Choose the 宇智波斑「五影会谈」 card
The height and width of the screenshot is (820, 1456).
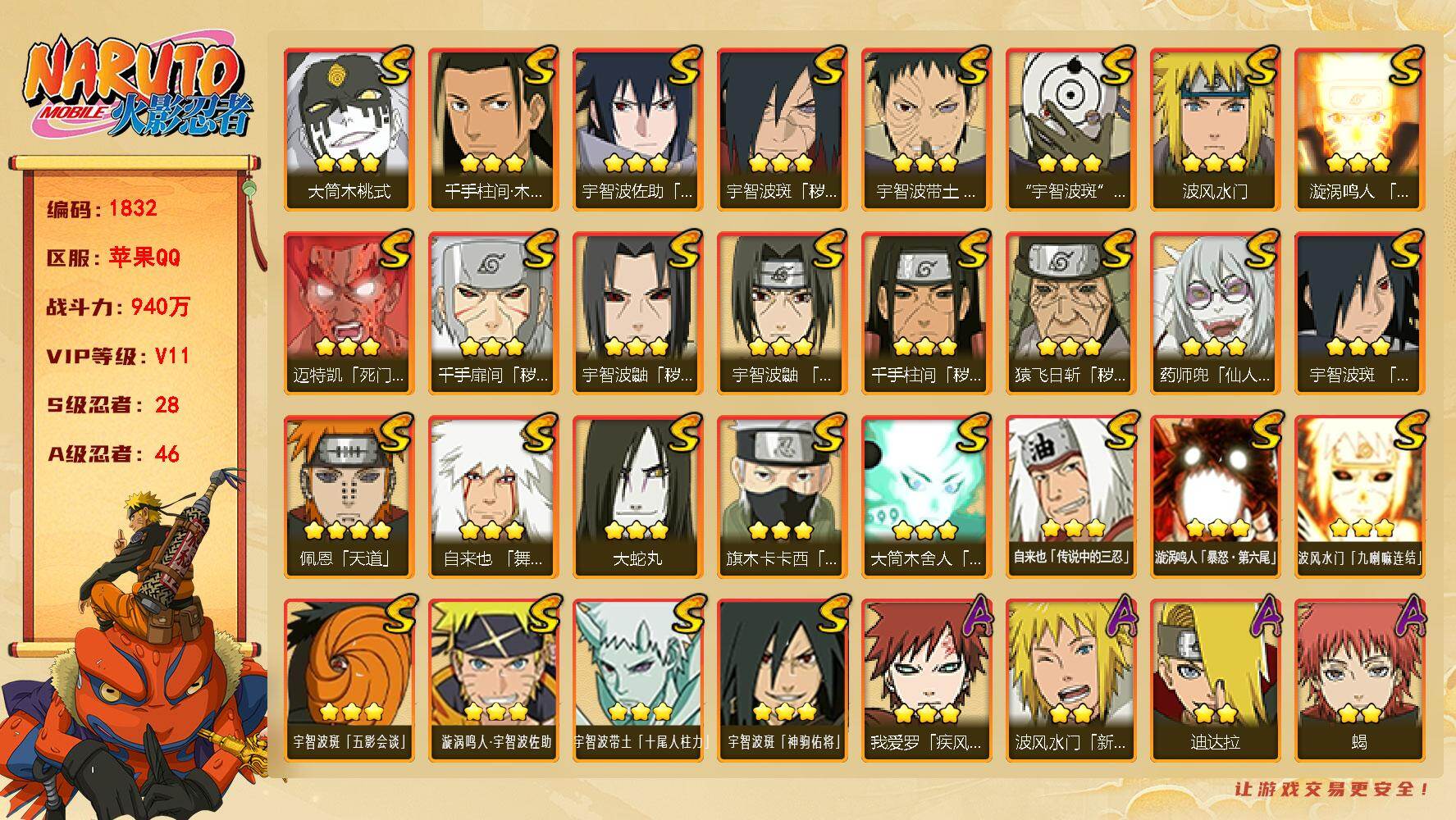349,681
